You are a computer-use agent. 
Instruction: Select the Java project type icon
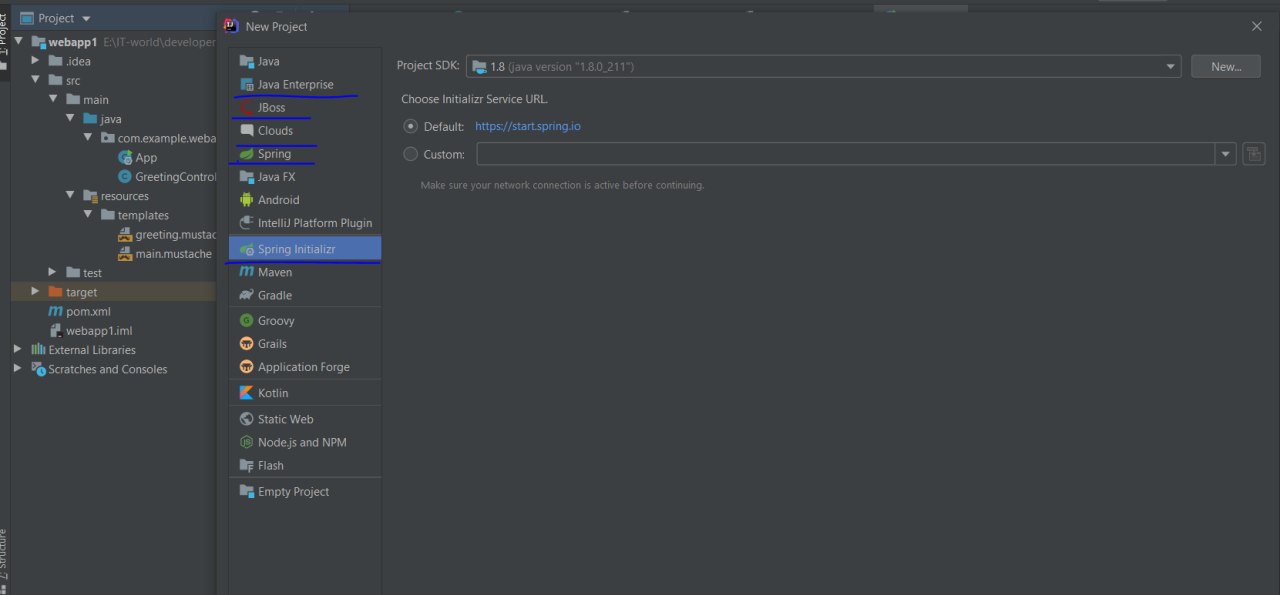point(246,61)
